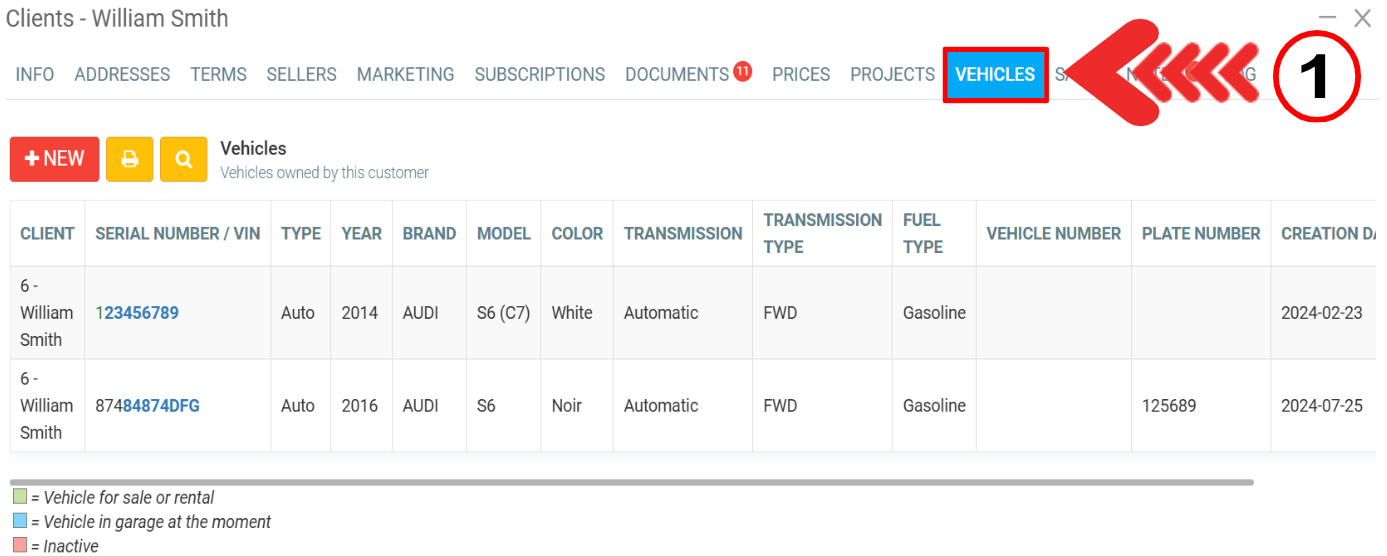Open the PROJECTS tab

coord(892,75)
